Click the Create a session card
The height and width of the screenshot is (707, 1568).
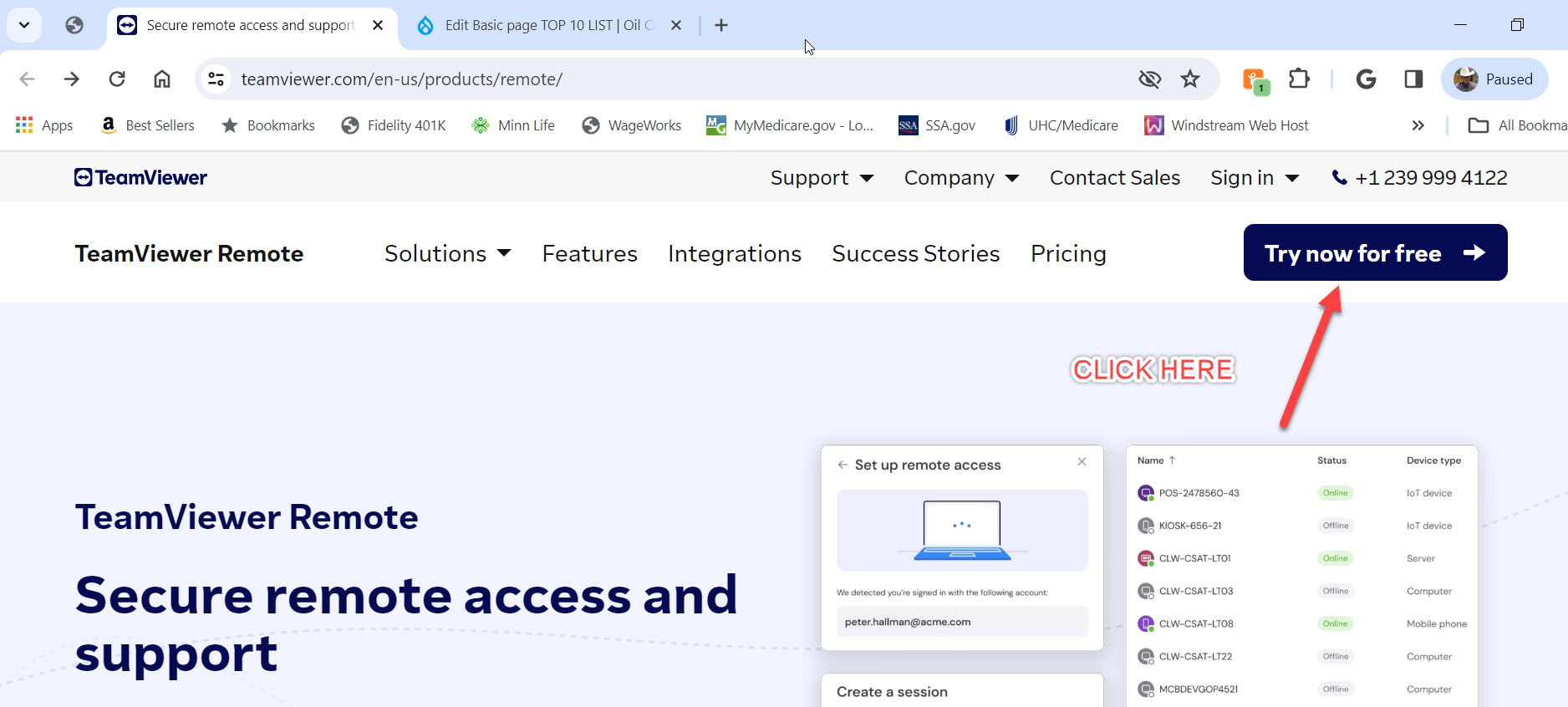pyautogui.click(x=962, y=691)
